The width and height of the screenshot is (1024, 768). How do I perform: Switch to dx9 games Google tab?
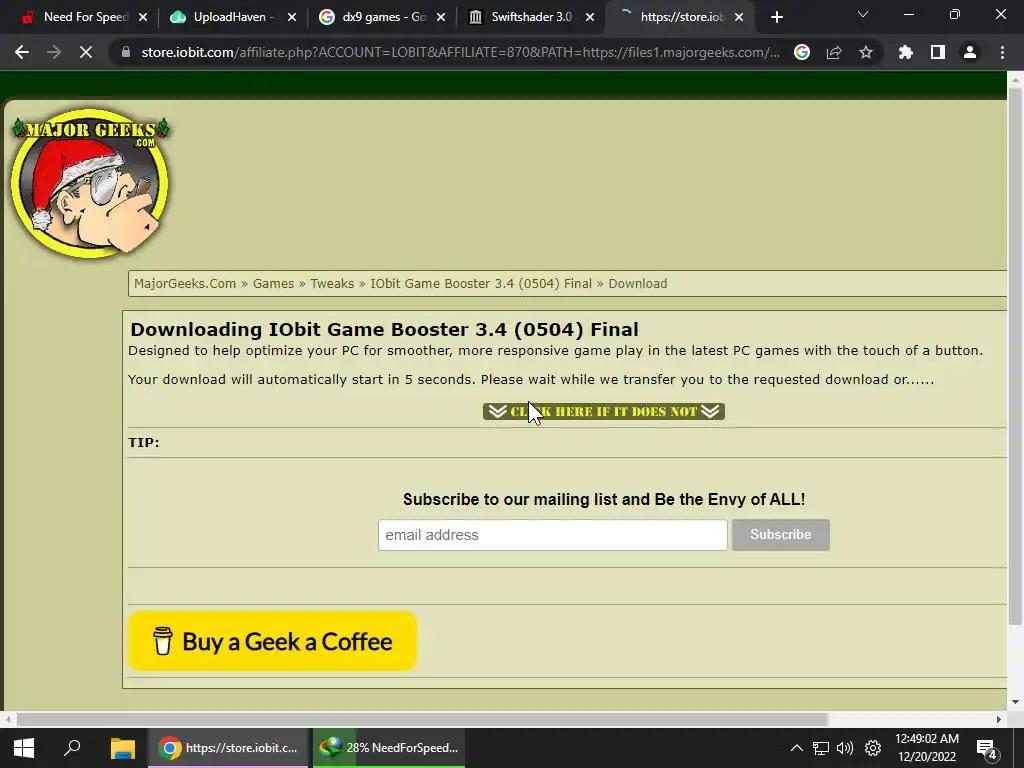(384, 17)
